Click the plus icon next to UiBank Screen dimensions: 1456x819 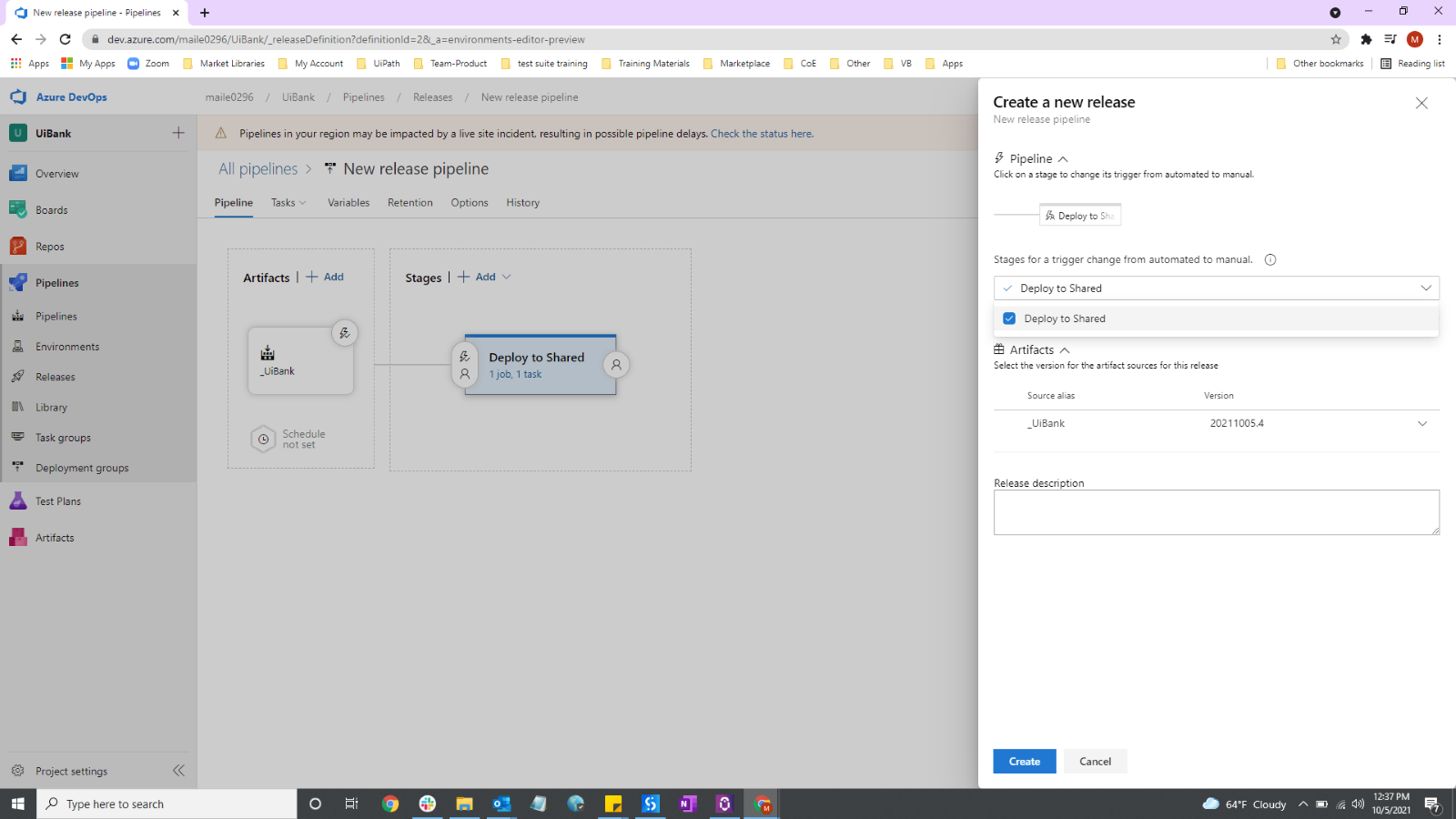tap(178, 133)
